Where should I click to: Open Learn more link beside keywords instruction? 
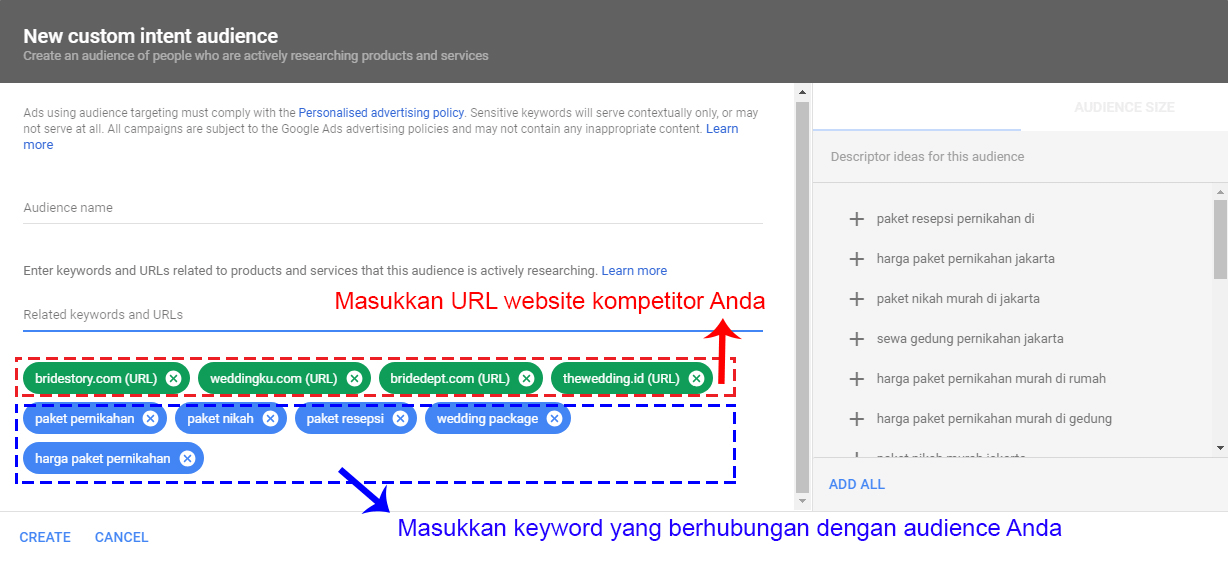click(x=634, y=271)
